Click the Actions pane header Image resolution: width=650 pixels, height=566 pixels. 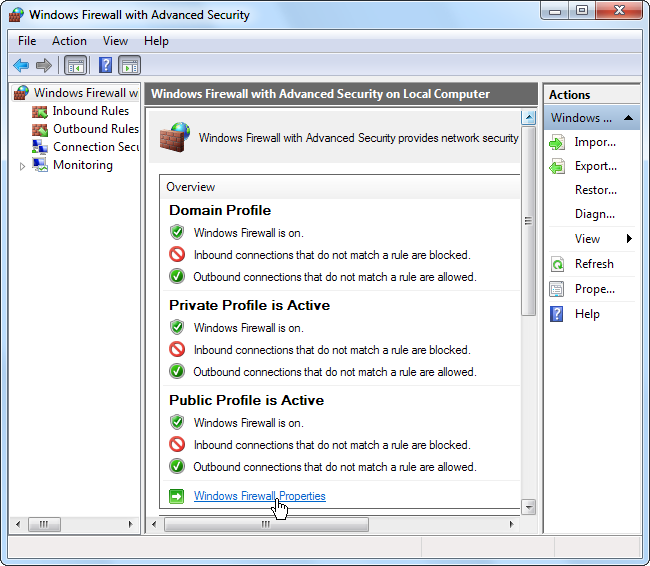[x=592, y=95]
